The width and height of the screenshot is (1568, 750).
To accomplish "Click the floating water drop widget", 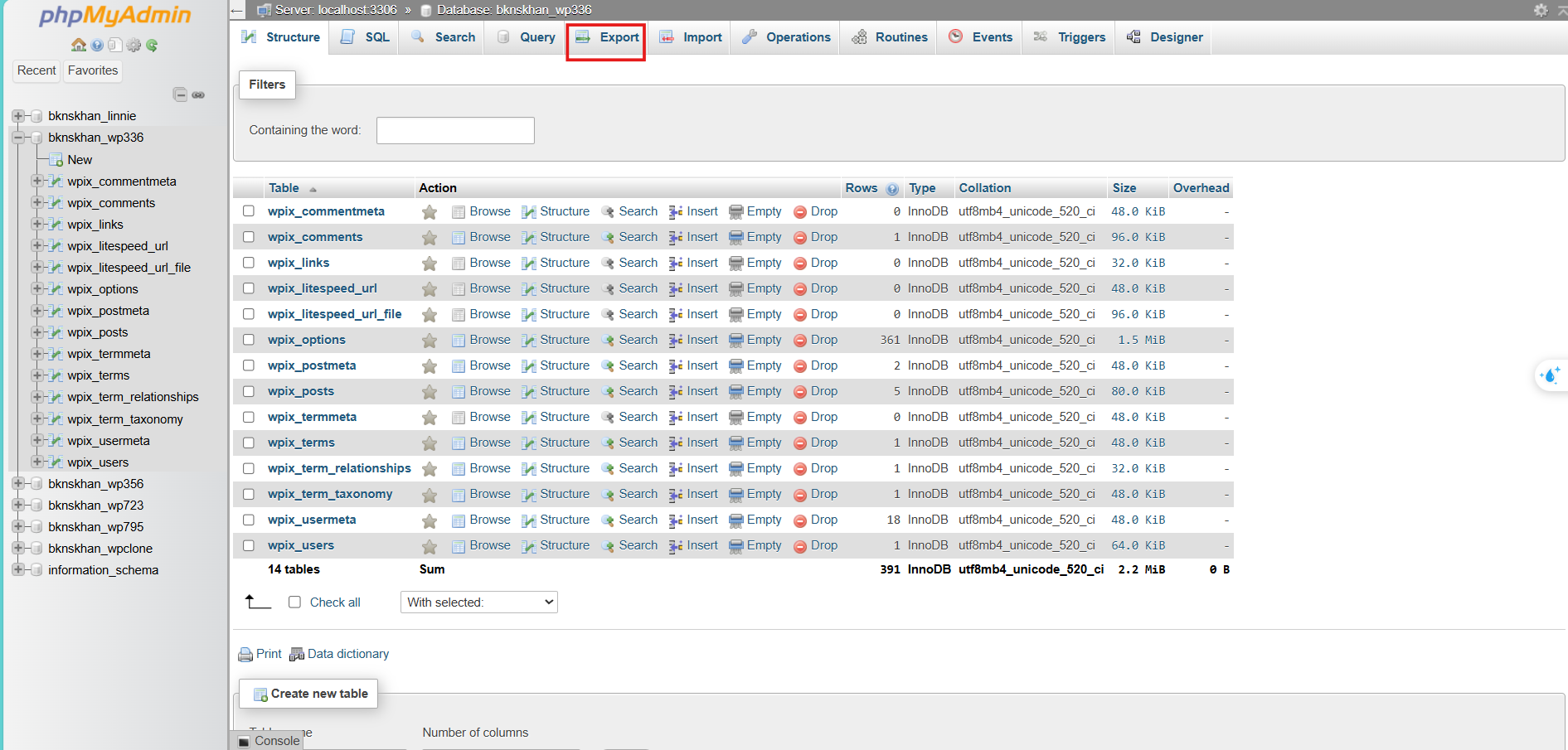I will (1550, 375).
